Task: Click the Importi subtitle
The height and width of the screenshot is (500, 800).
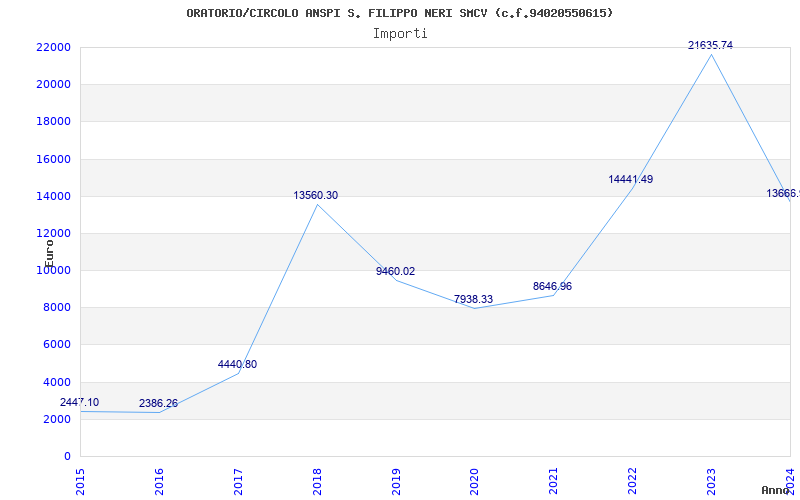Action: pos(400,34)
